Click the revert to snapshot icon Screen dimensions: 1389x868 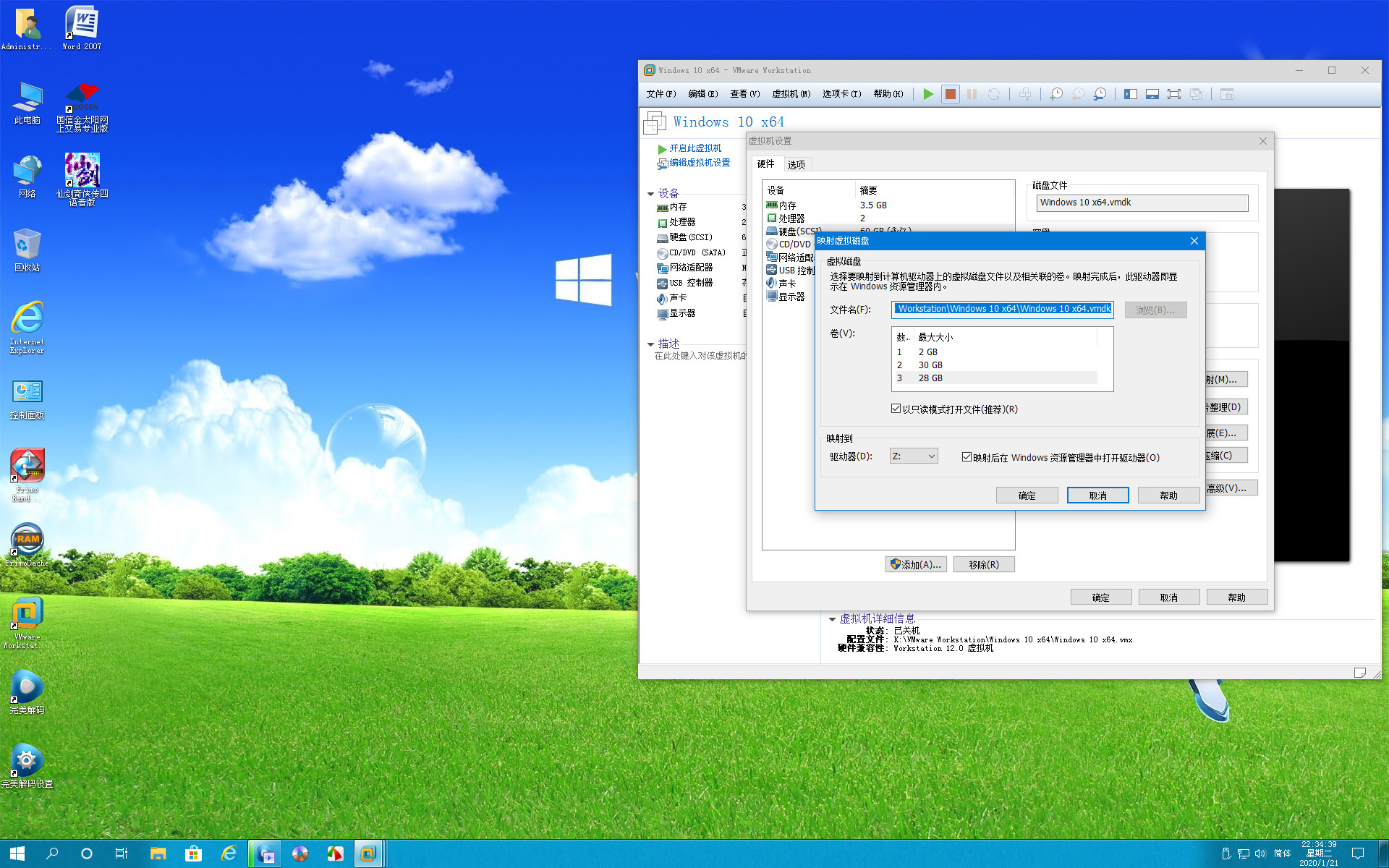(x=1078, y=94)
